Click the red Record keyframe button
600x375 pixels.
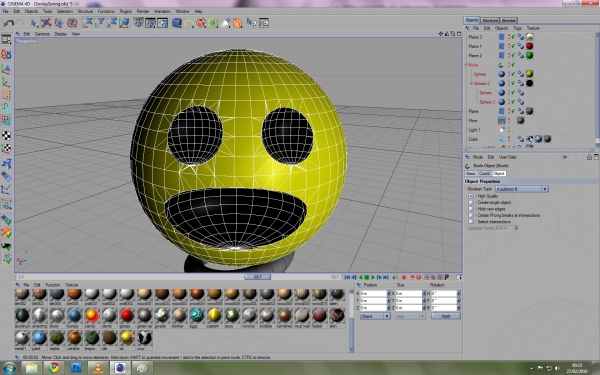[403, 277]
